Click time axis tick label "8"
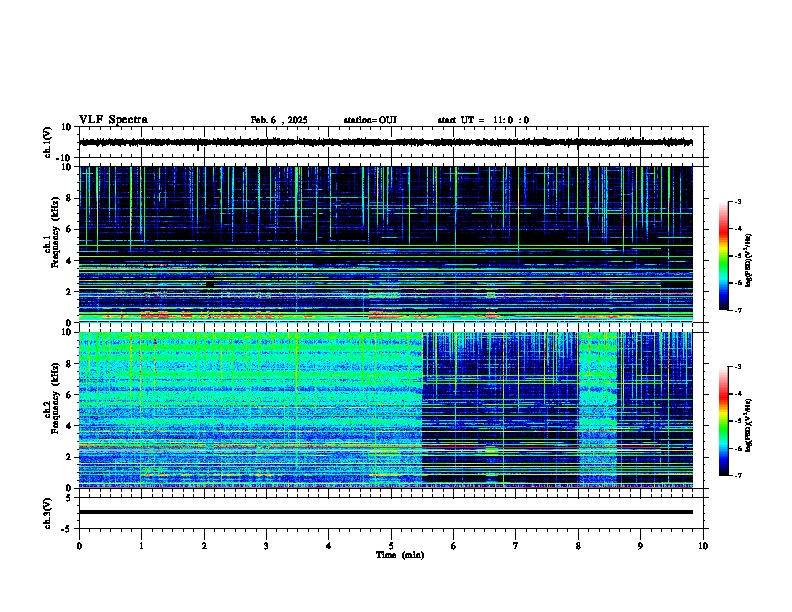This screenshot has height=612, width=792. point(578,546)
